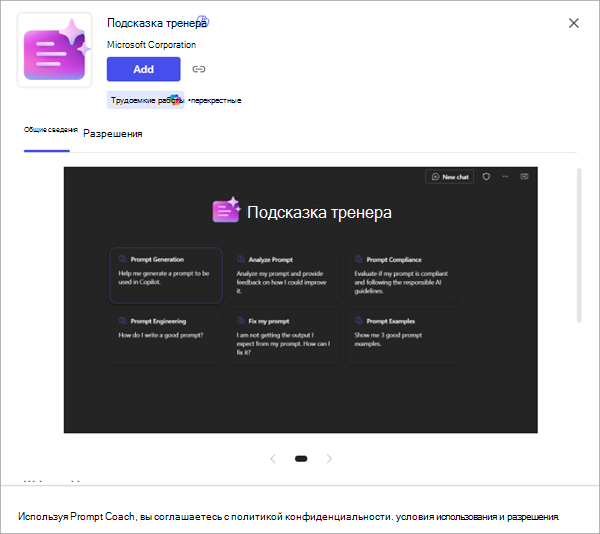The height and width of the screenshot is (534, 600).
Task: Click the Подсказка тренера logo in the preview
Action: (226, 210)
